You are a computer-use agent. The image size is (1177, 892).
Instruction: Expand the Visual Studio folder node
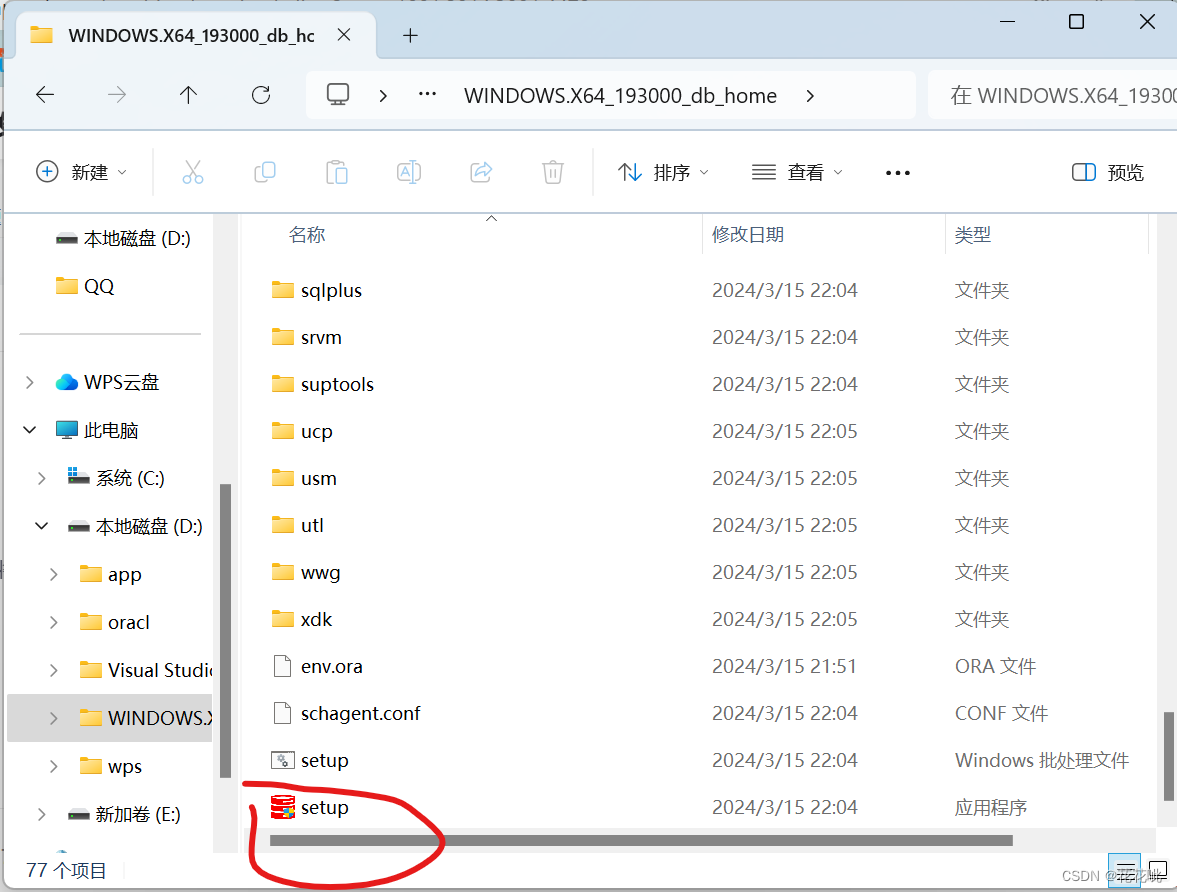coord(54,670)
